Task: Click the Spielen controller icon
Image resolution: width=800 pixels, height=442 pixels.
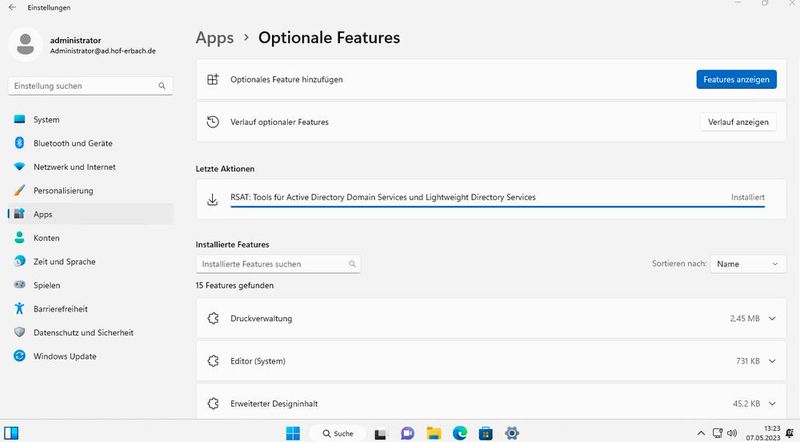Action: coord(19,285)
